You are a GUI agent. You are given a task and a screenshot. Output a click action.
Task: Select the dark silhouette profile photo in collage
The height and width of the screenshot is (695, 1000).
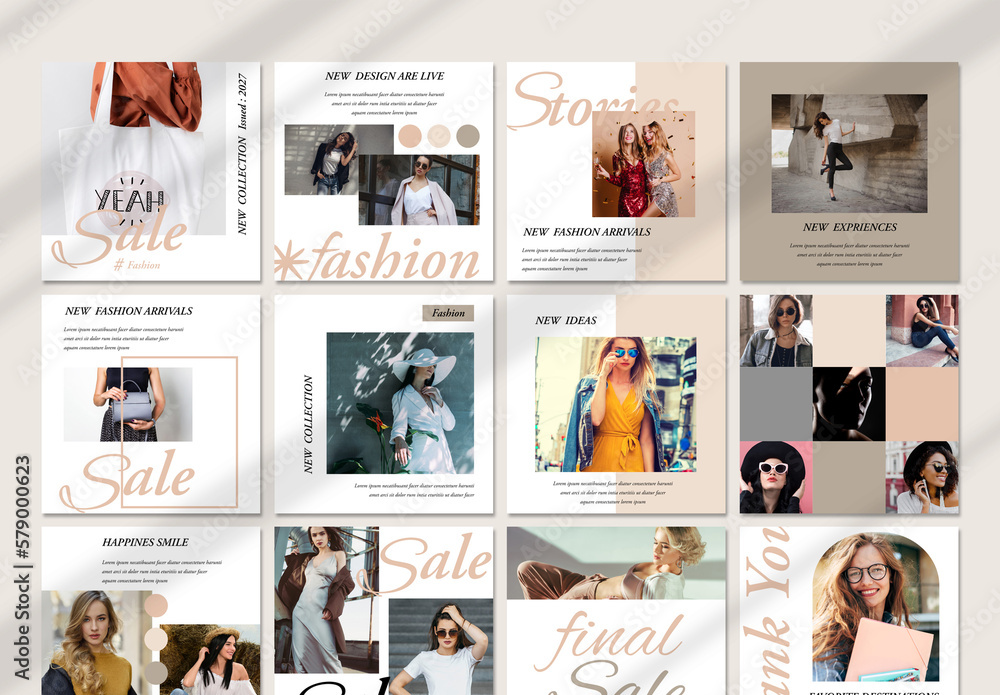(x=849, y=404)
